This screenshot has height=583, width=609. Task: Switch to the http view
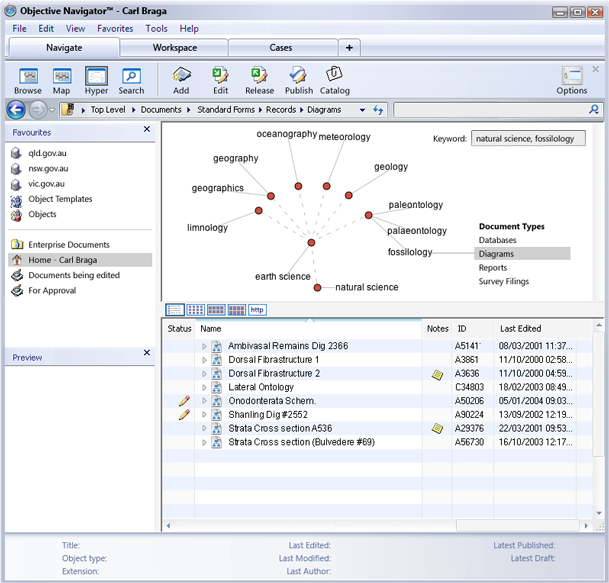coord(257,310)
